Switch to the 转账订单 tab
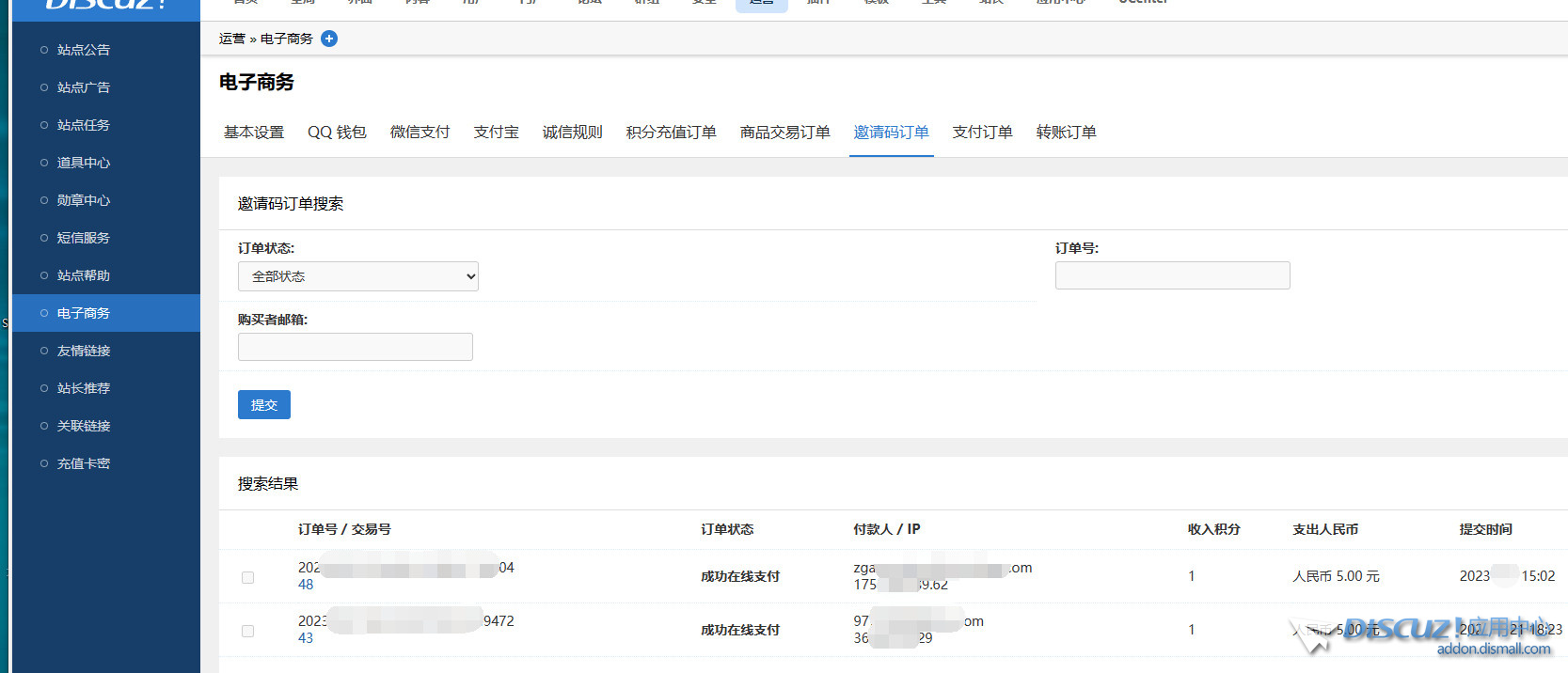1568x673 pixels. click(1067, 133)
